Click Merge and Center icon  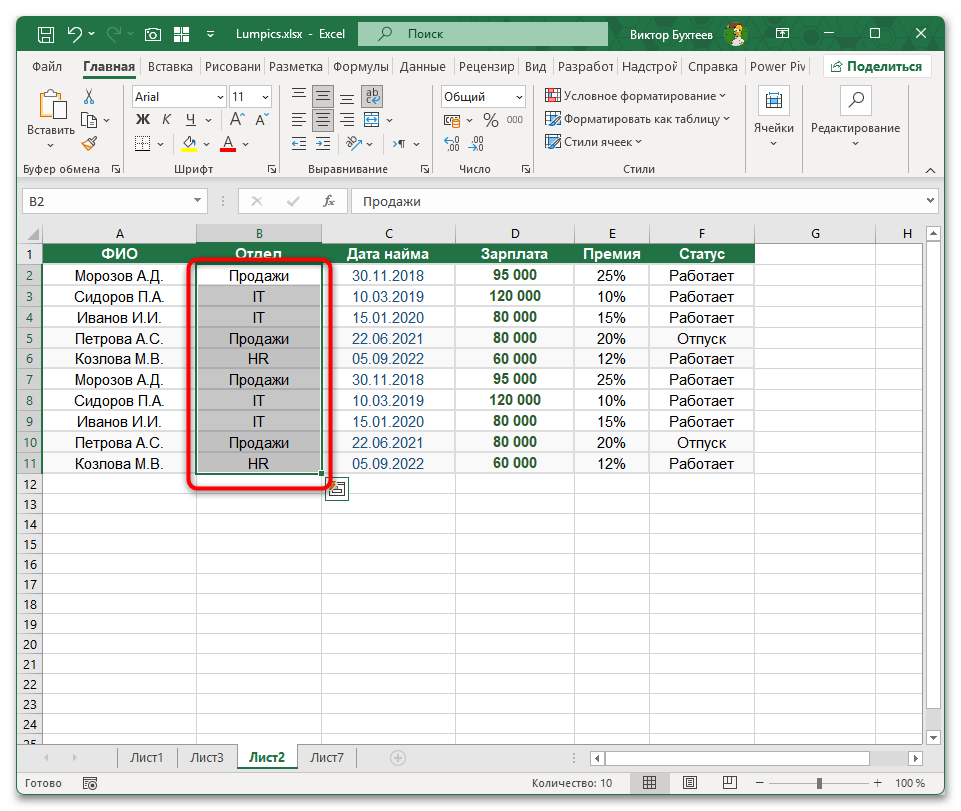[x=371, y=120]
